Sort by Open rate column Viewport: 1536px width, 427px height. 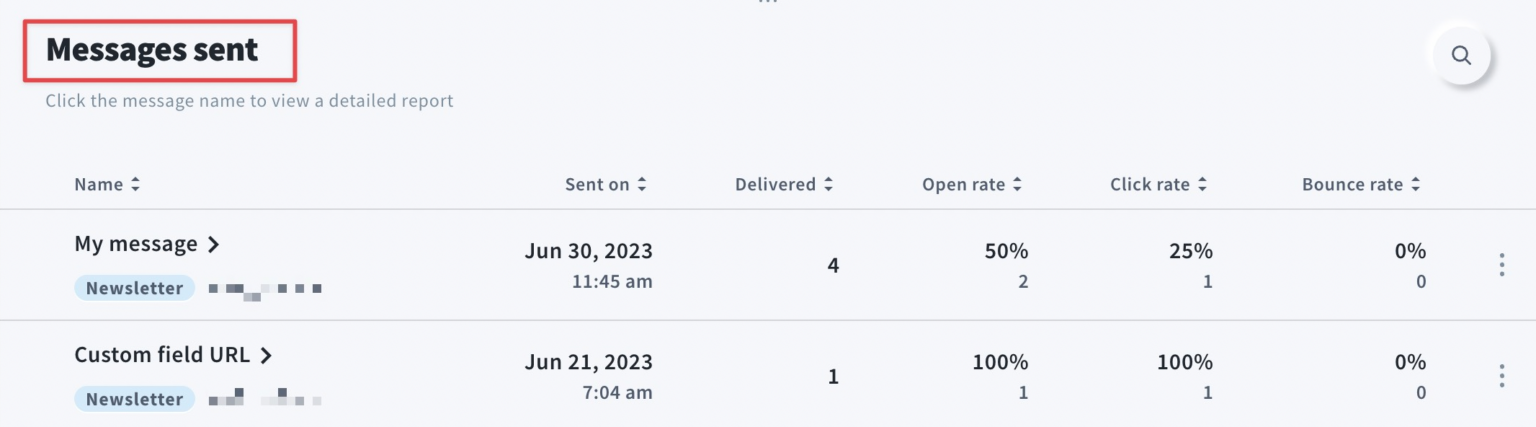(x=971, y=185)
